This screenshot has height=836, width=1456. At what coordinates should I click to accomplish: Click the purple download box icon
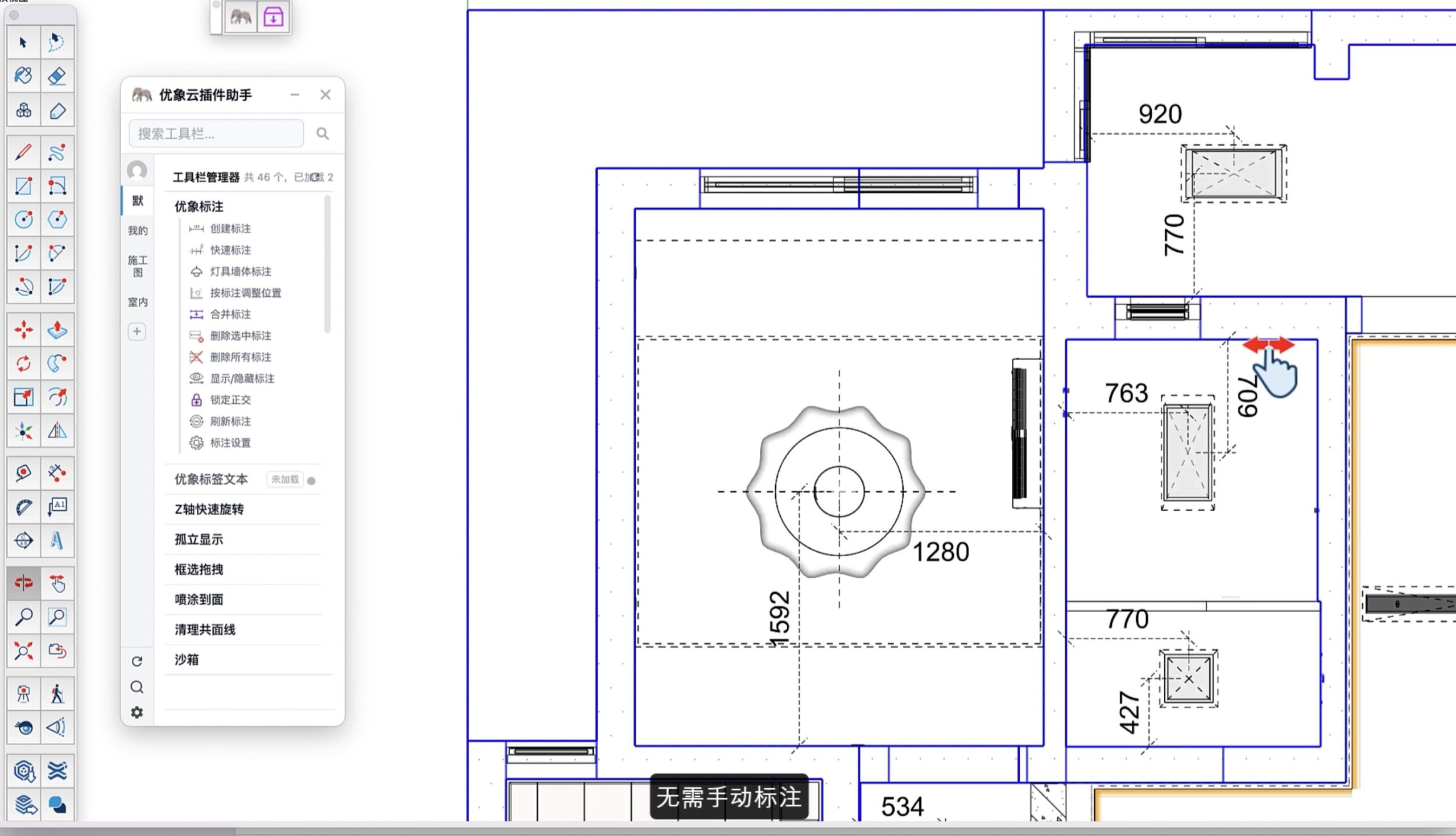274,17
